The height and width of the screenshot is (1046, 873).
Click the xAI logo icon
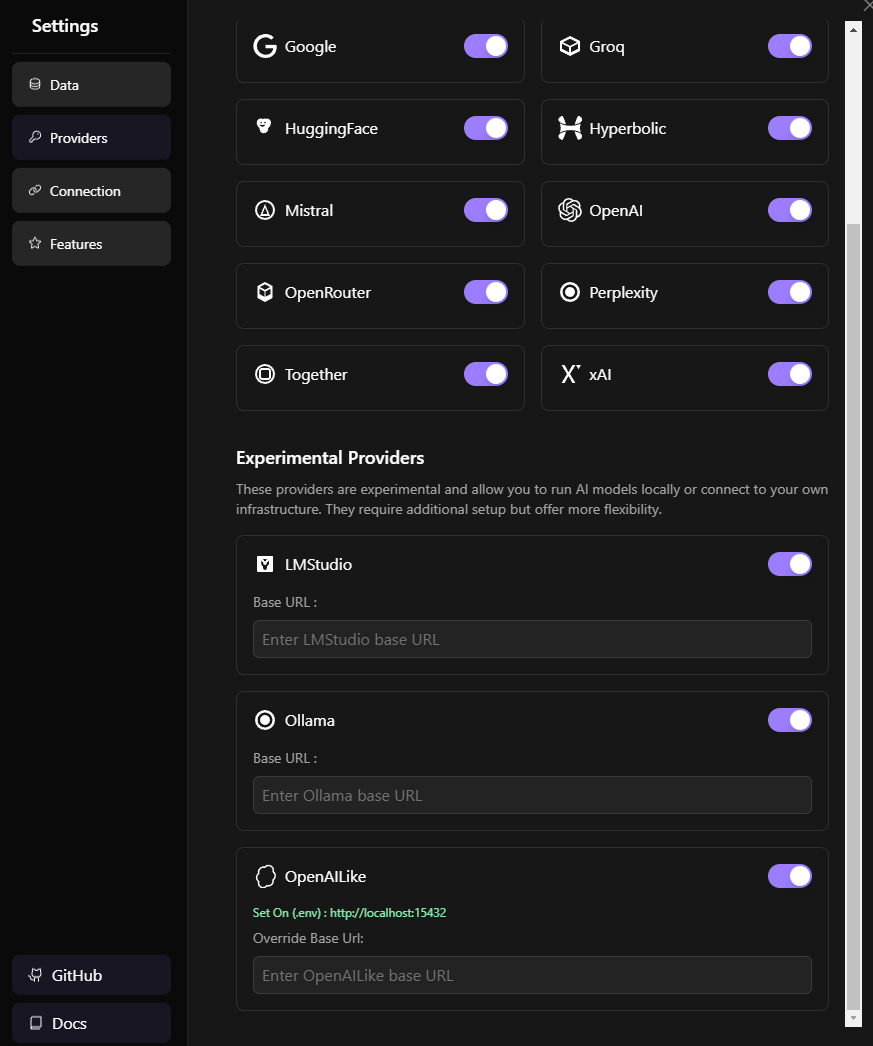coord(570,374)
